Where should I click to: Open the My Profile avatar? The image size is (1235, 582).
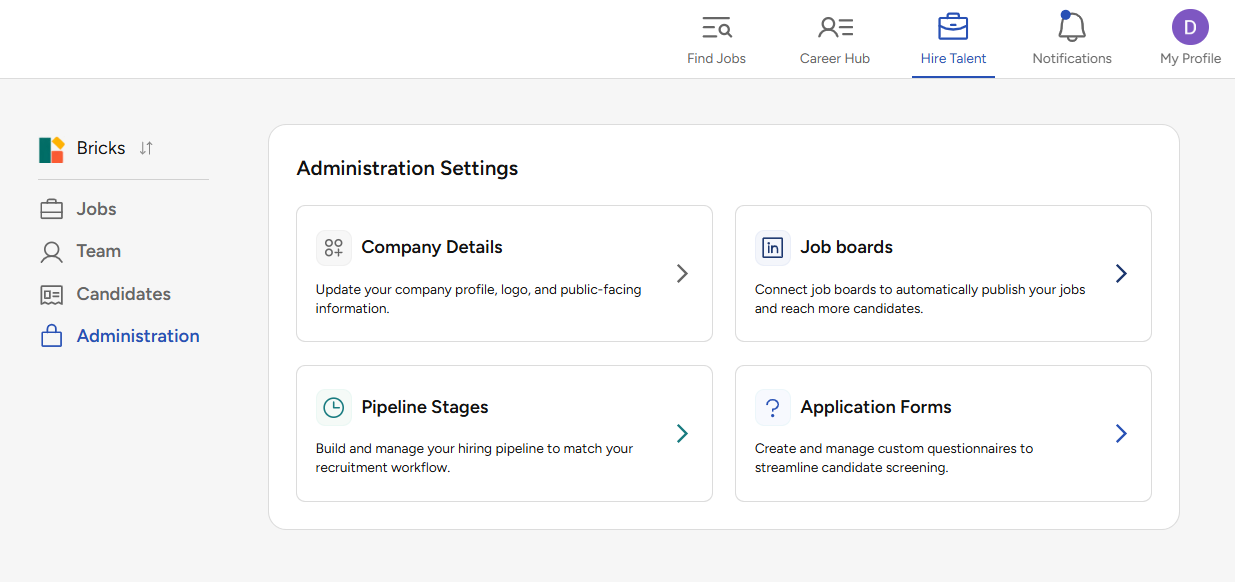[x=1190, y=28]
